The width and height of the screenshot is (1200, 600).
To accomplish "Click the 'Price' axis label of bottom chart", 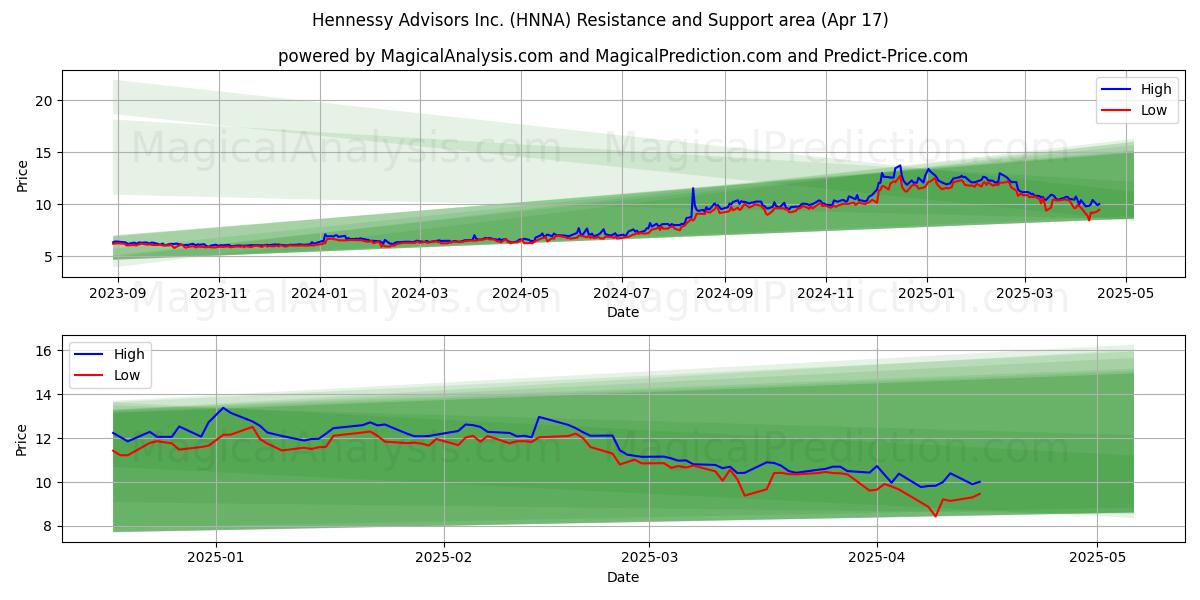I will tap(22, 439).
